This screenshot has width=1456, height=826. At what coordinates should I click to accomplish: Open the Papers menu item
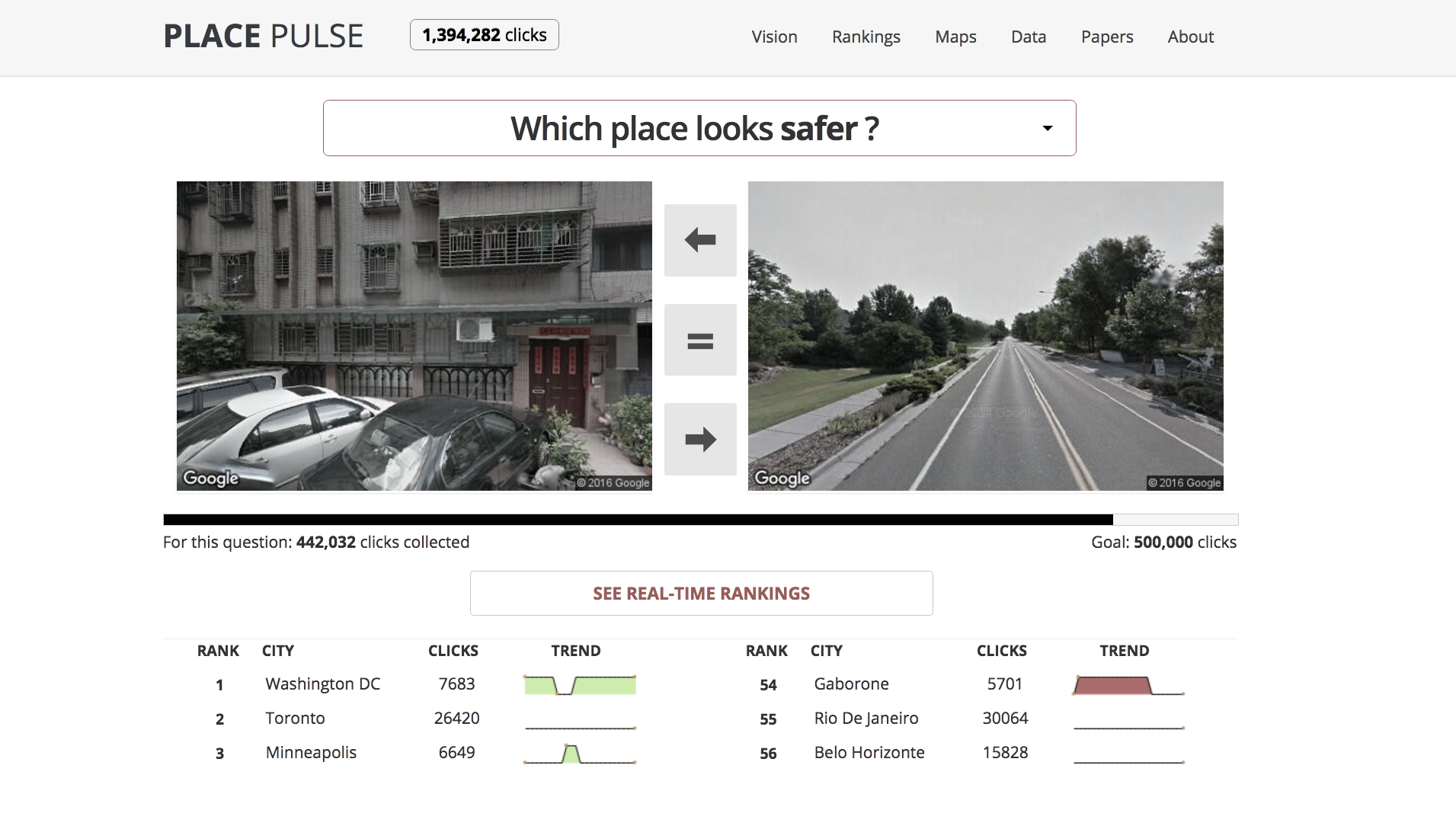click(x=1107, y=37)
